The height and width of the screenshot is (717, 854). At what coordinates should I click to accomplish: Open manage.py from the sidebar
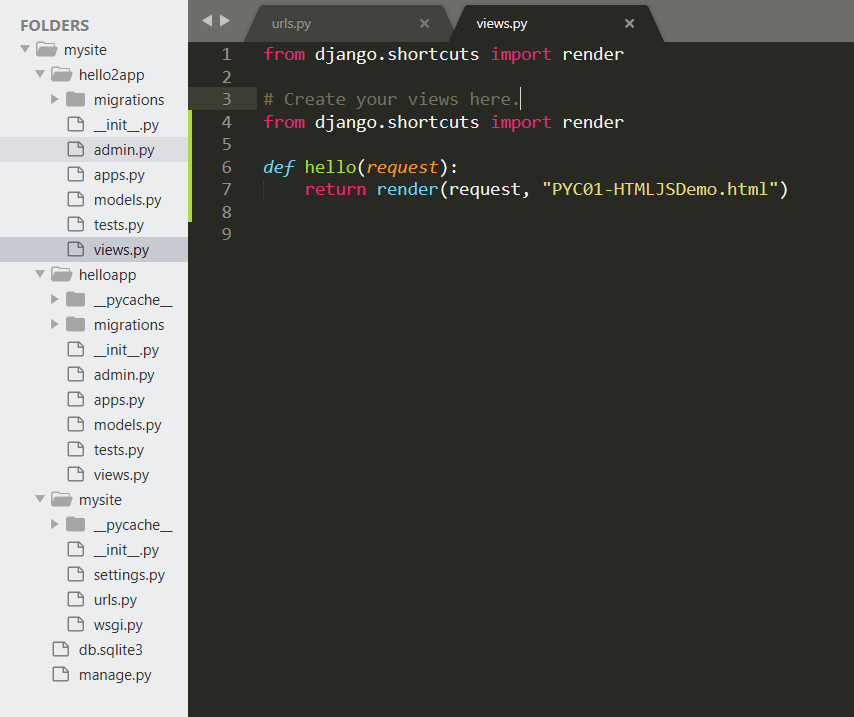(115, 675)
